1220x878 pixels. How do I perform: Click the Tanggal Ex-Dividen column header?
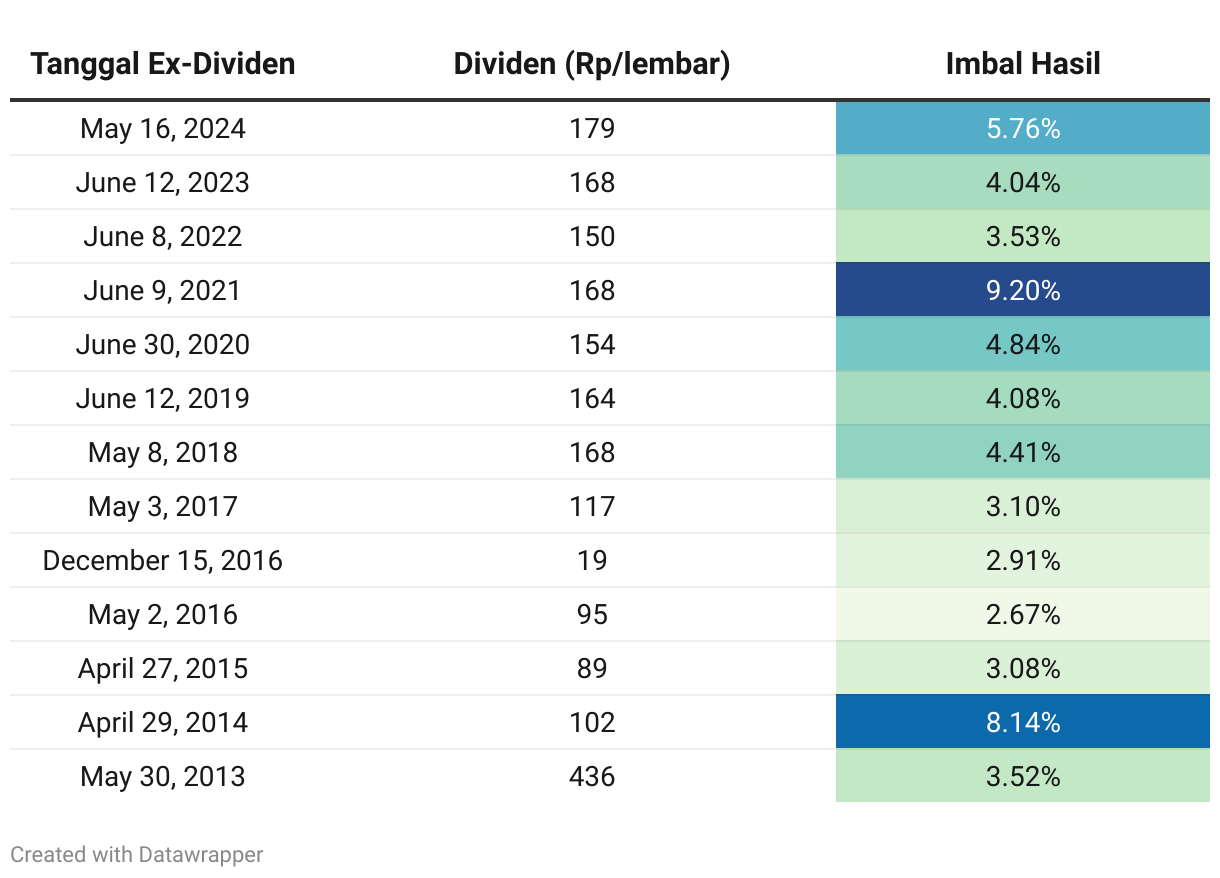tap(163, 64)
